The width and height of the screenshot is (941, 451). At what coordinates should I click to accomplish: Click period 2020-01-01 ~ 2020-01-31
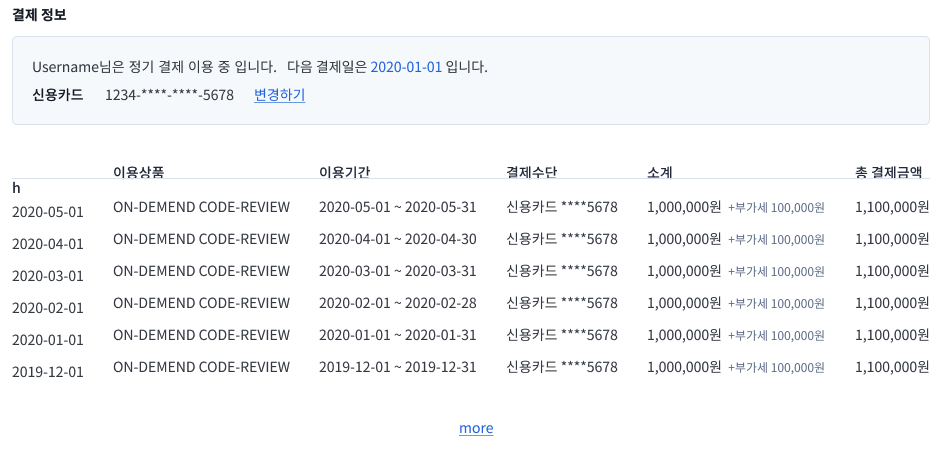(398, 335)
